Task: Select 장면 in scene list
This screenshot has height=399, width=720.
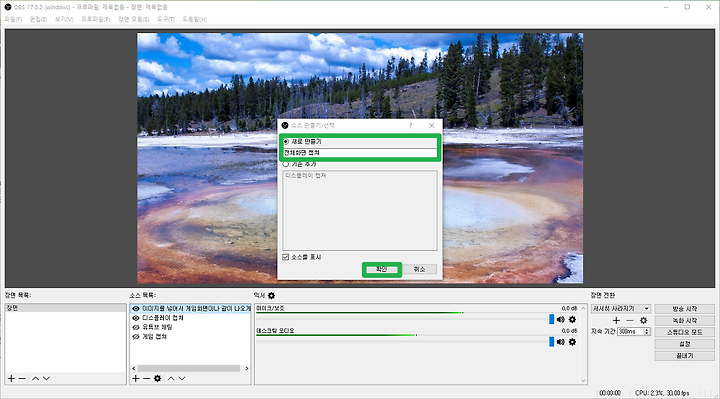Action: [65, 308]
